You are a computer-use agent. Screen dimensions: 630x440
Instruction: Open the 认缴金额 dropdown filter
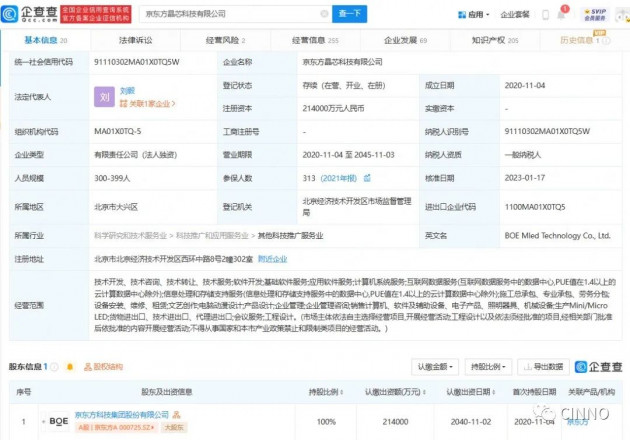(x=435, y=367)
